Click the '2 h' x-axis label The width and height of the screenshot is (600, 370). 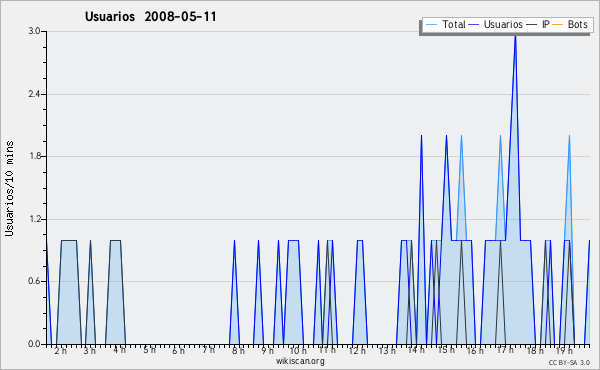[60, 350]
